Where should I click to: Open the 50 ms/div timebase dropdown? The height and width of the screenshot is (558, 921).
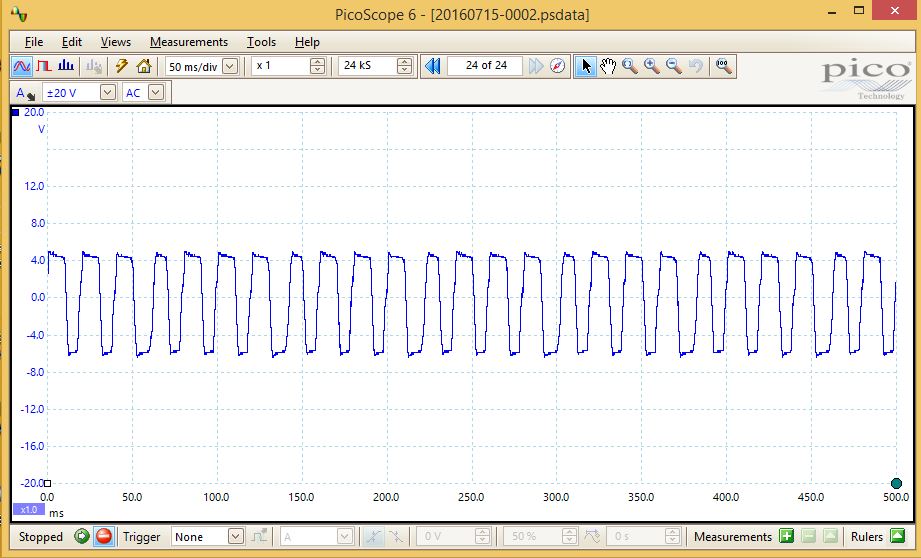click(x=230, y=66)
